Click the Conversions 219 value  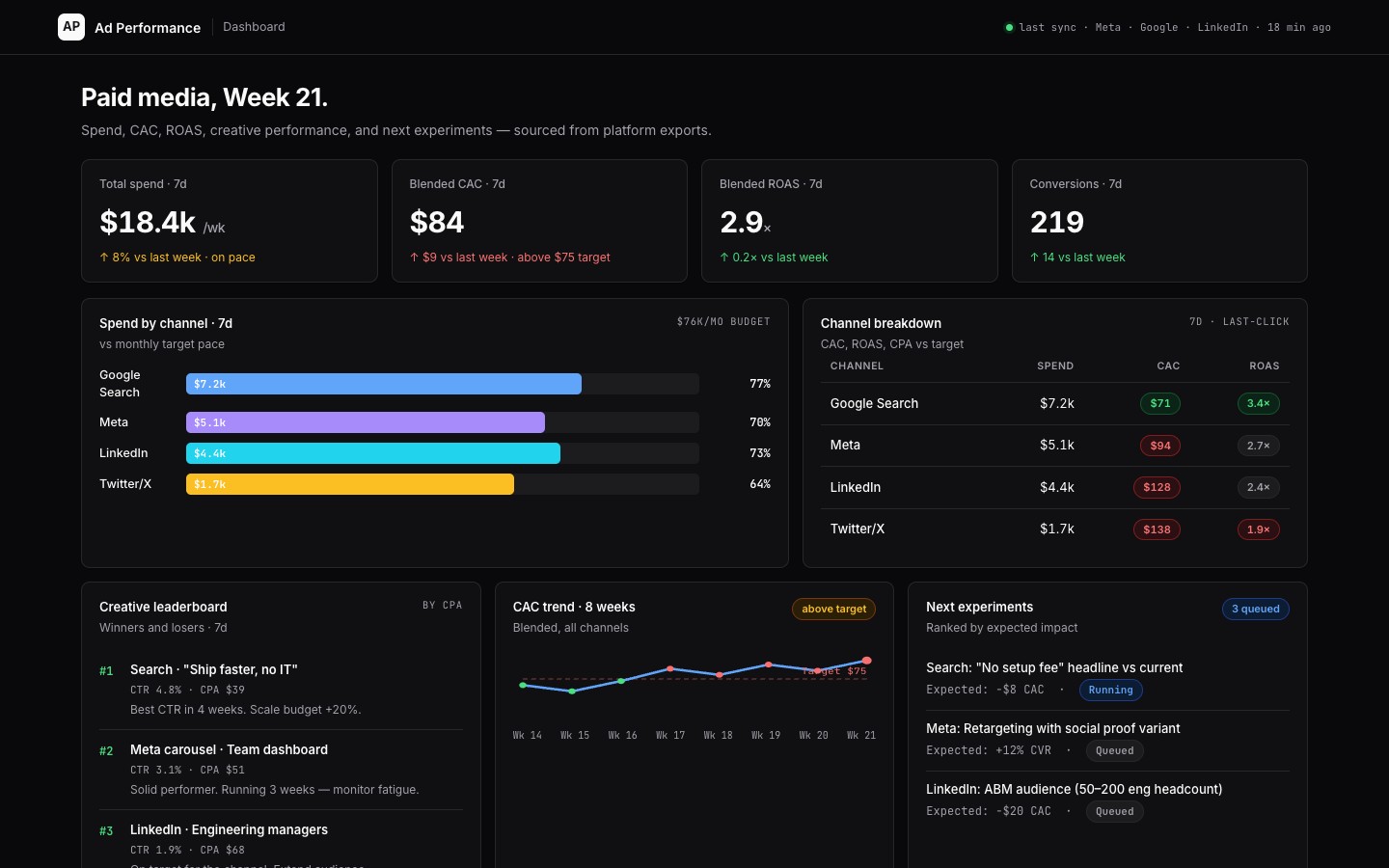click(1057, 222)
